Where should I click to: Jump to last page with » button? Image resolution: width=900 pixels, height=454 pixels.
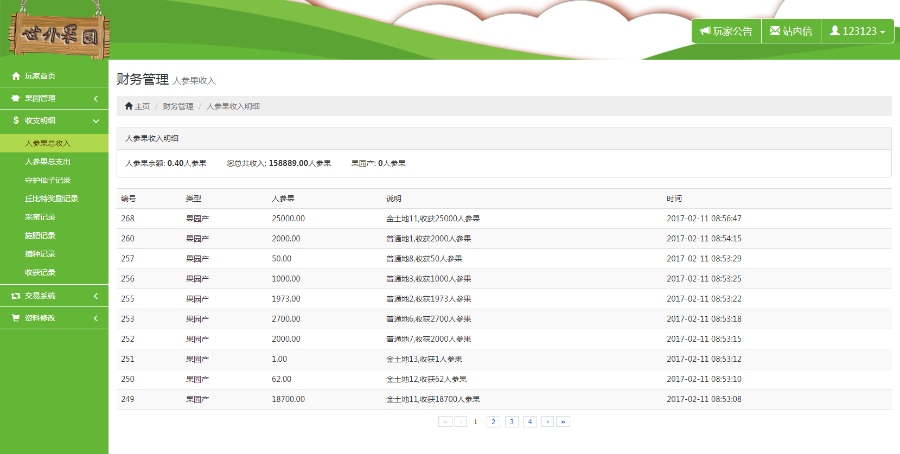coord(563,421)
